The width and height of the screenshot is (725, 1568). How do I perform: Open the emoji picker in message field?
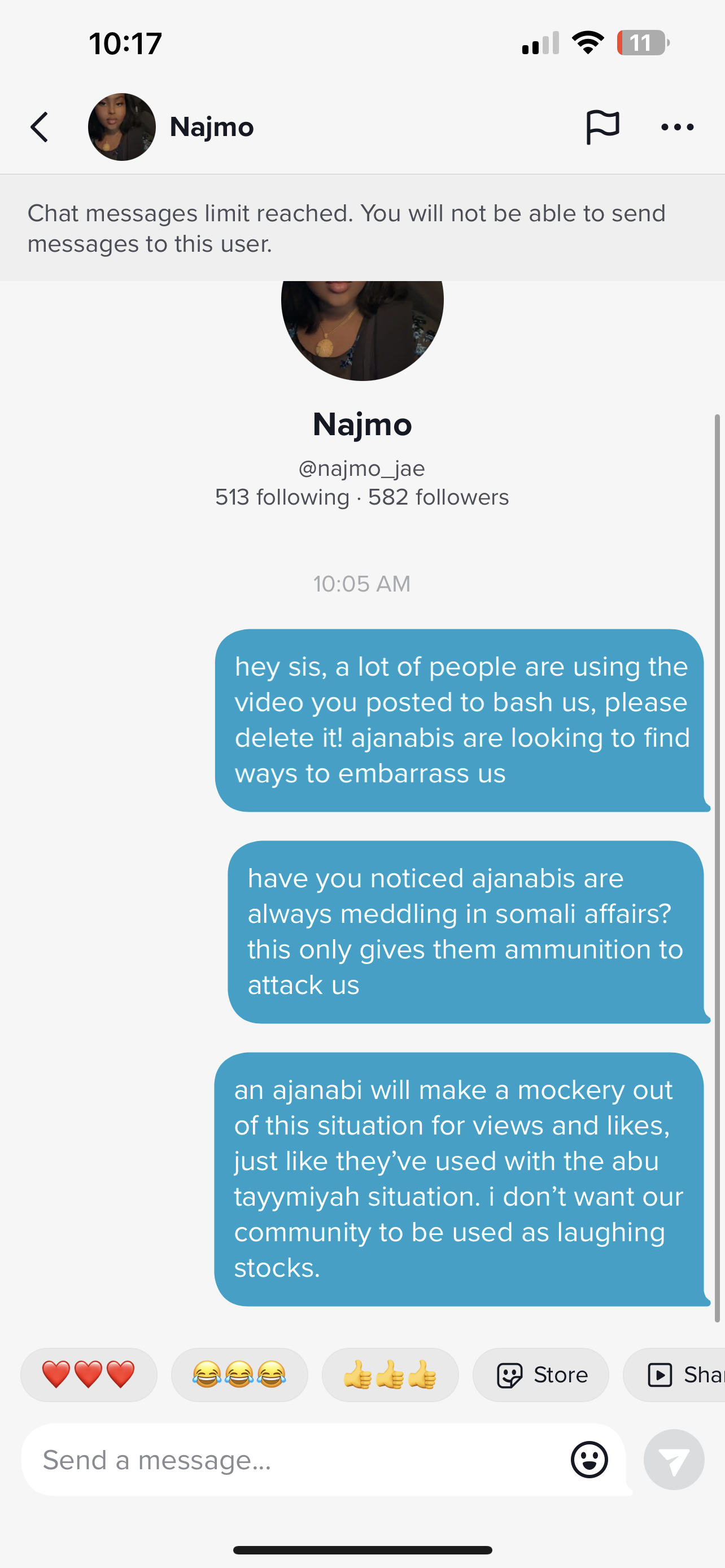(589, 1459)
